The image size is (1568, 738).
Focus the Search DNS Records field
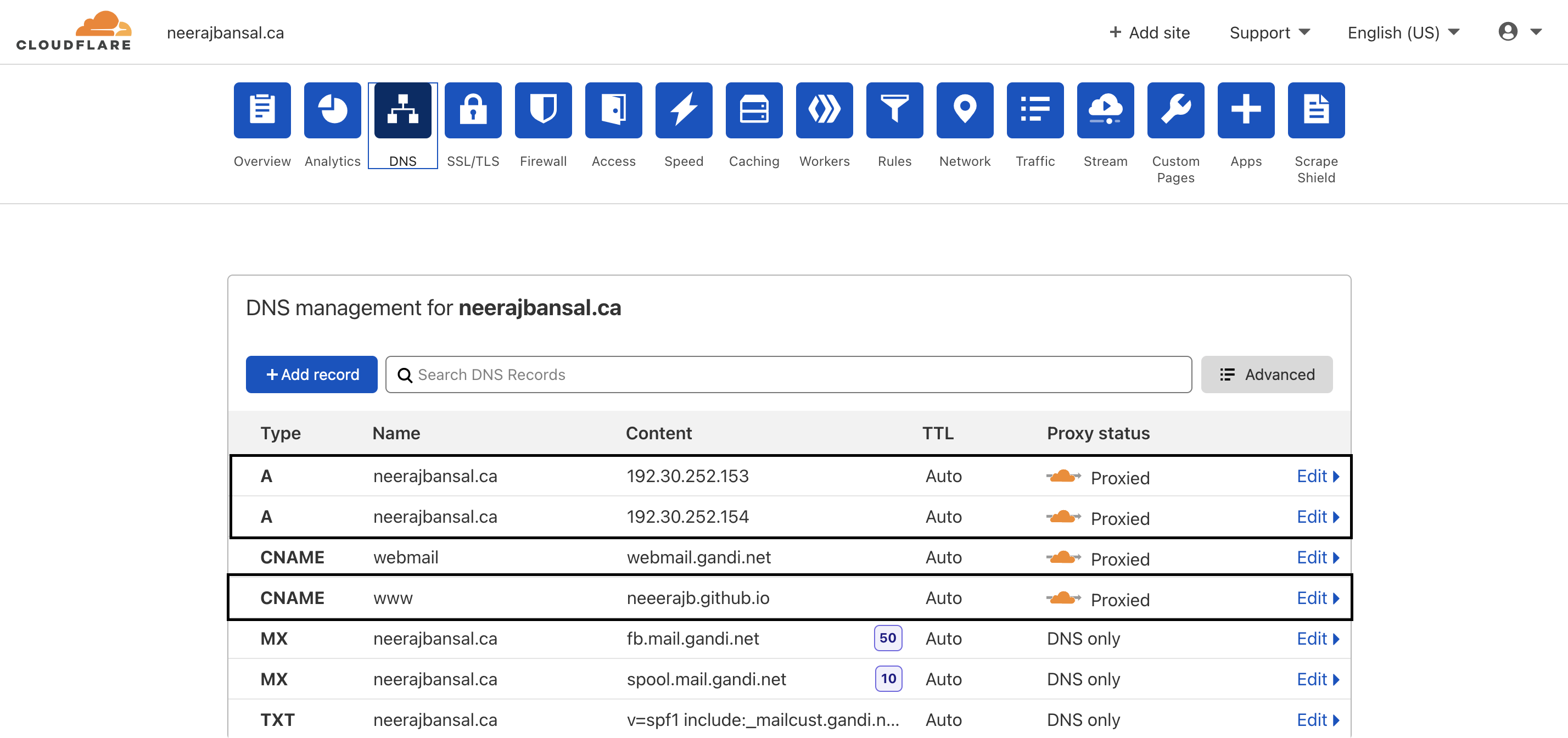click(788, 374)
